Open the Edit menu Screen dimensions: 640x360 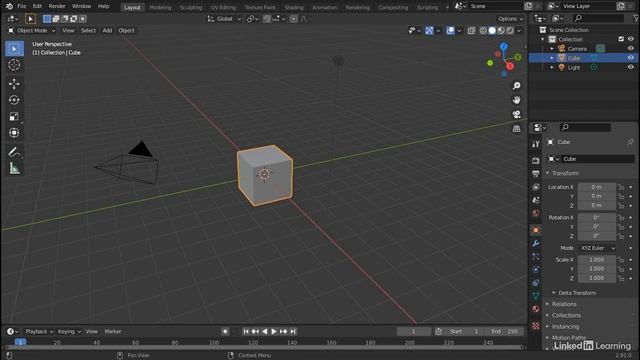[37, 6]
